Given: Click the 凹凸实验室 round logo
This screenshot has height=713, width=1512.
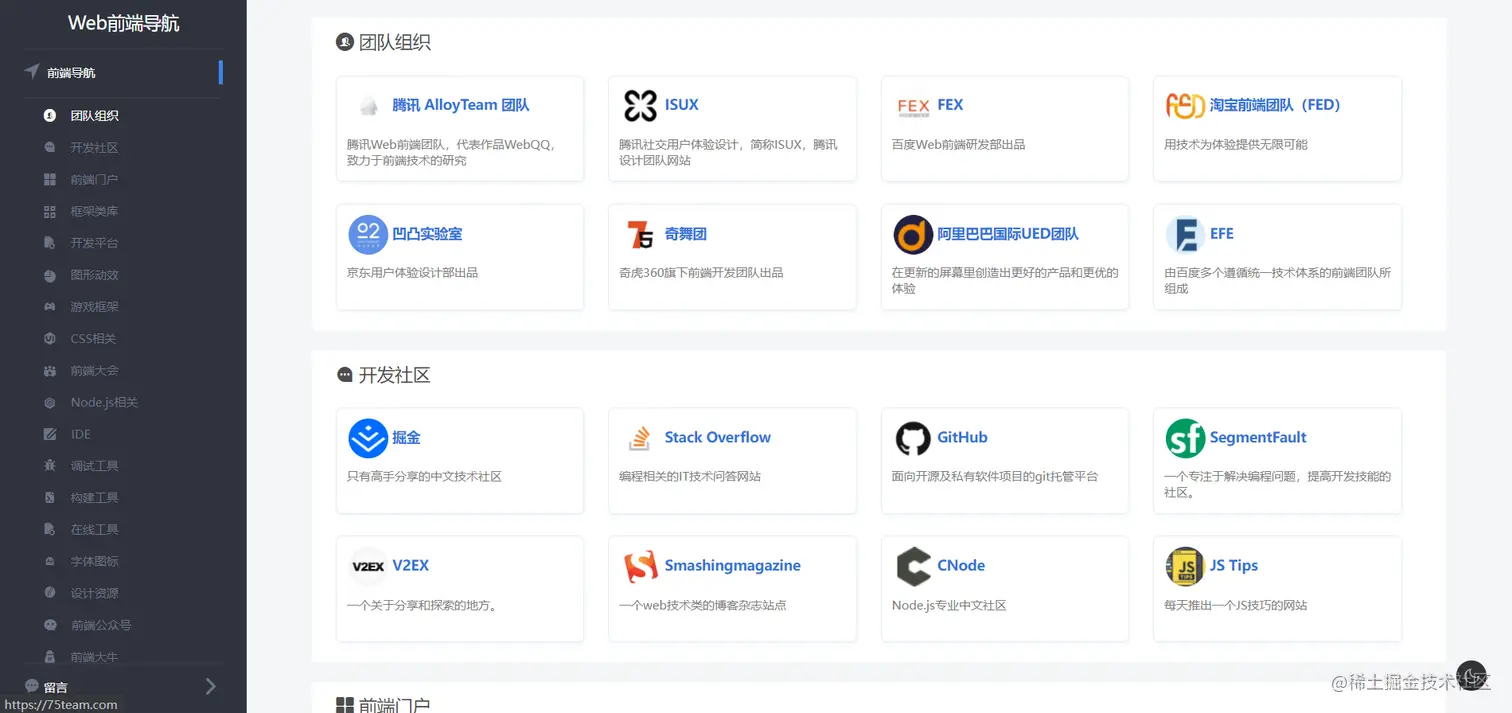Looking at the screenshot, I should (x=368, y=235).
